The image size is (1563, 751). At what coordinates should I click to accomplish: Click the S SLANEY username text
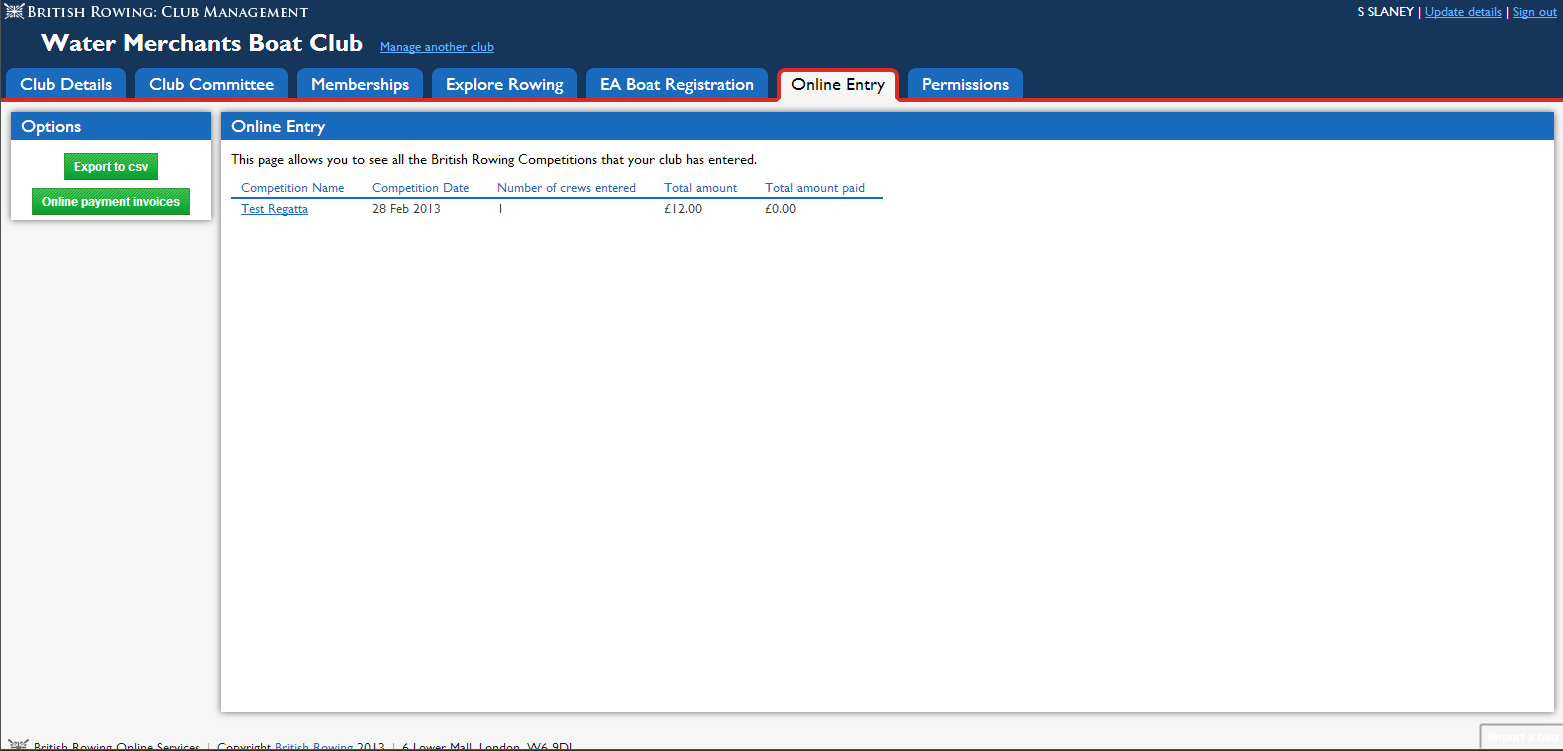1386,12
